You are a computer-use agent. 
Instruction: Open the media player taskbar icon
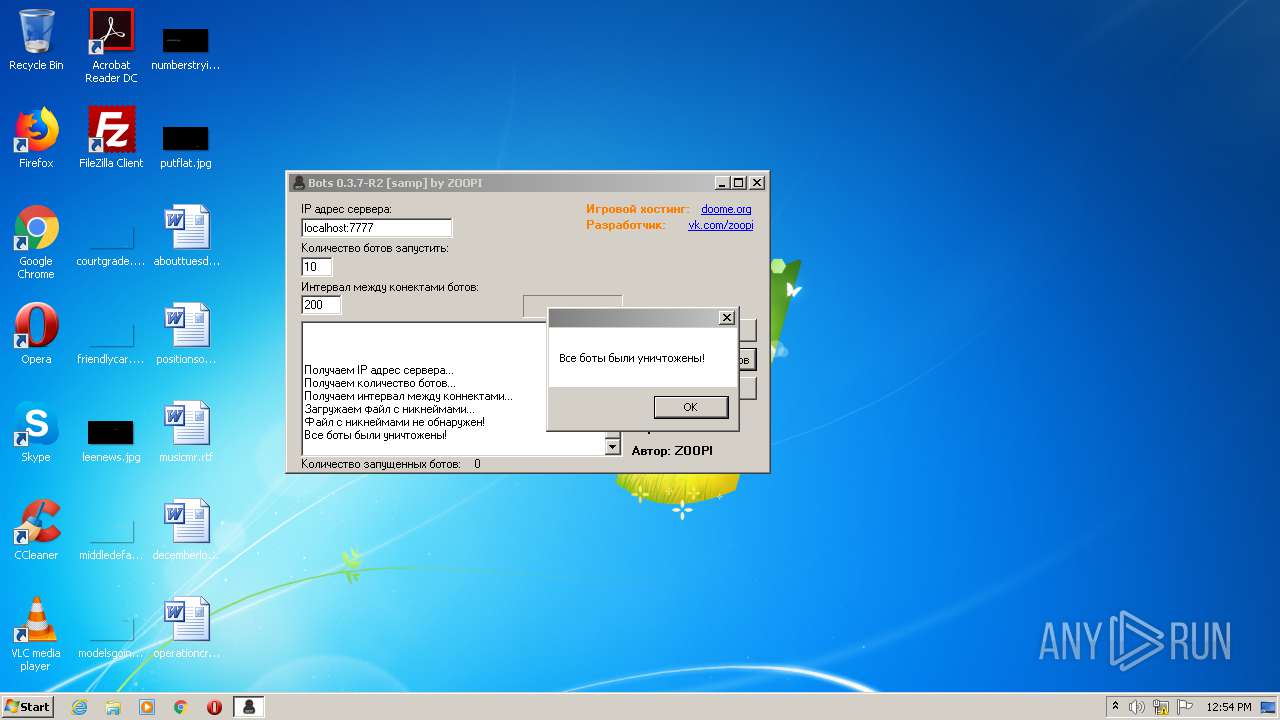pos(147,707)
